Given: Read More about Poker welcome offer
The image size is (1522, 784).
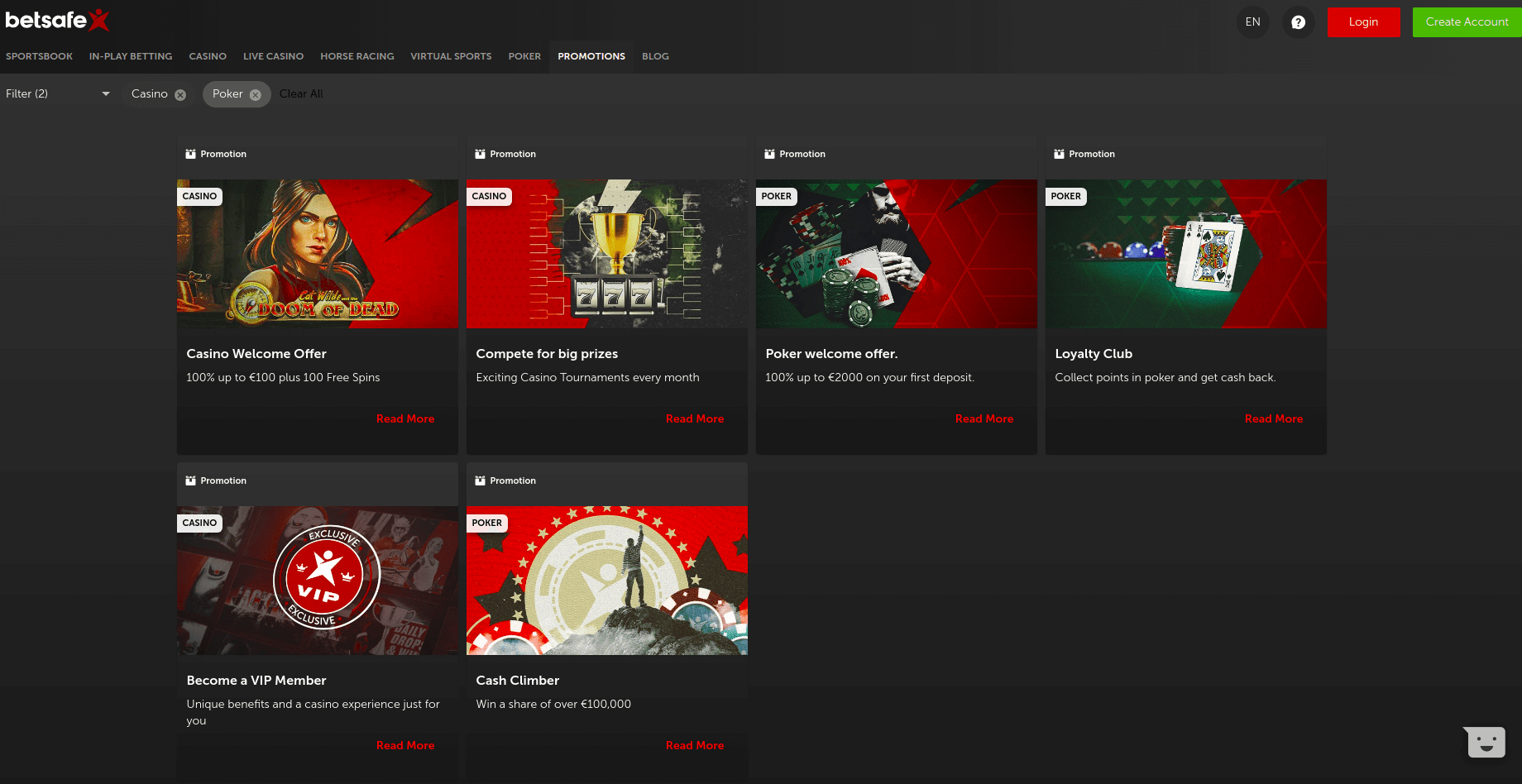Looking at the screenshot, I should [984, 419].
